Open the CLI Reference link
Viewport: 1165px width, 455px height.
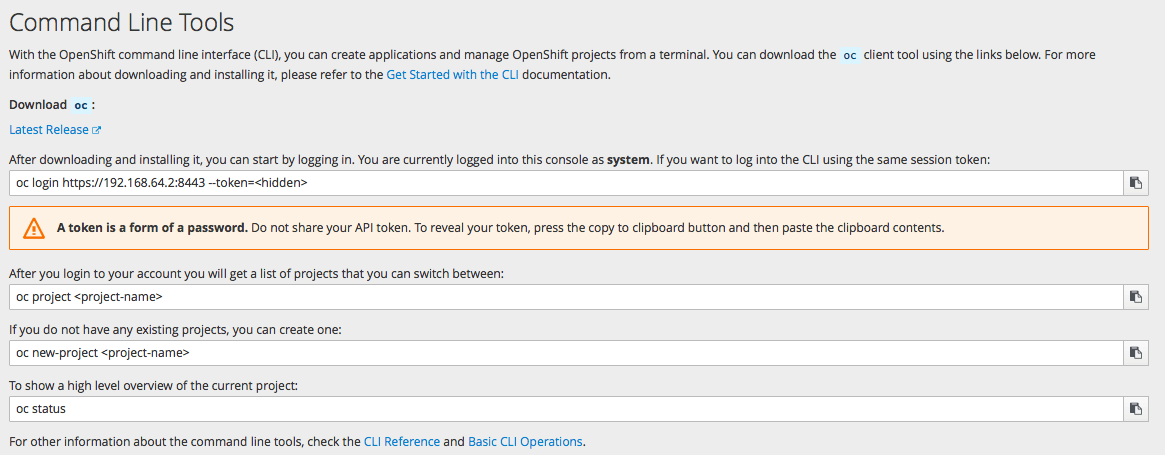(402, 441)
